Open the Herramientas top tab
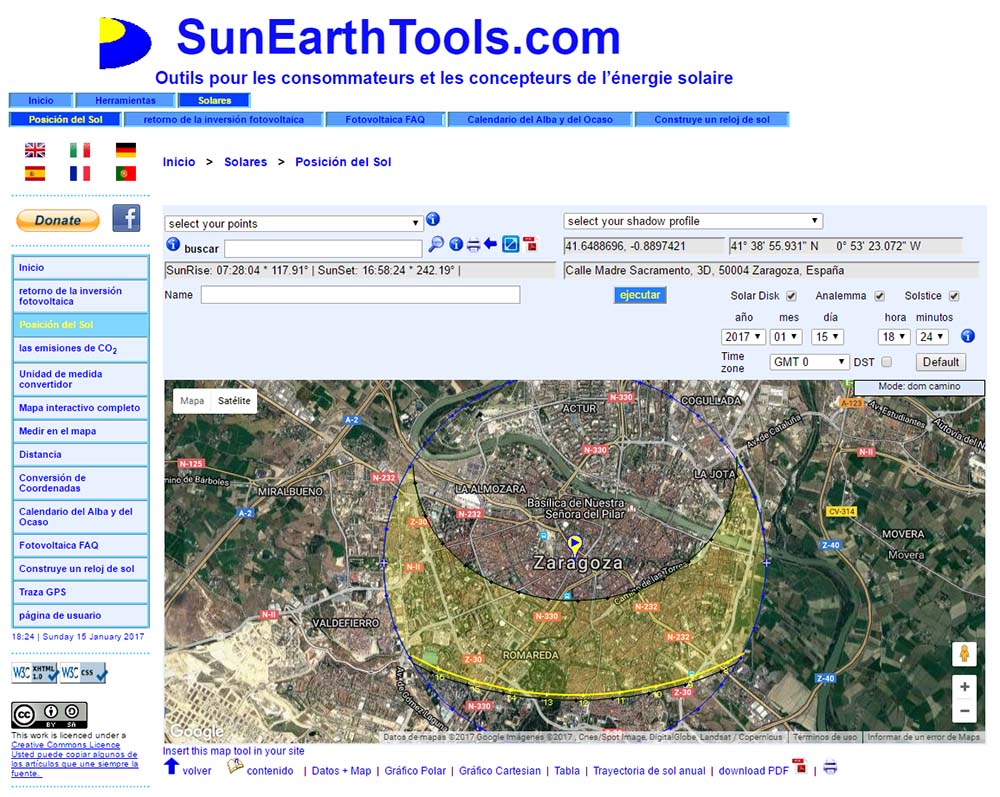Image resolution: width=1000 pixels, height=797 pixels. point(126,100)
